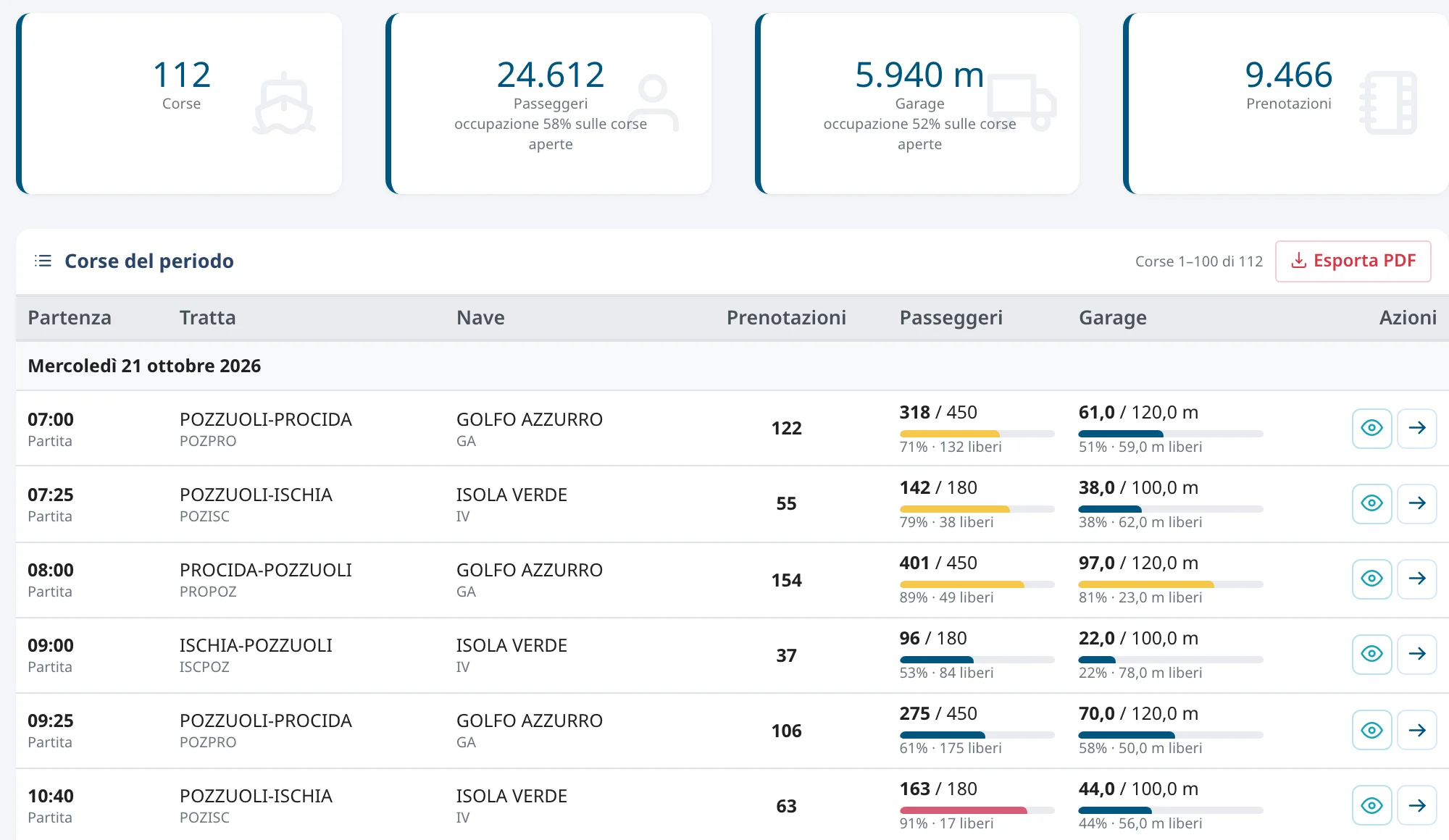Show details for 08:00 PROCIDA-POZZUOLI trip
This screenshot has height=840, width=1449.
pos(1371,579)
